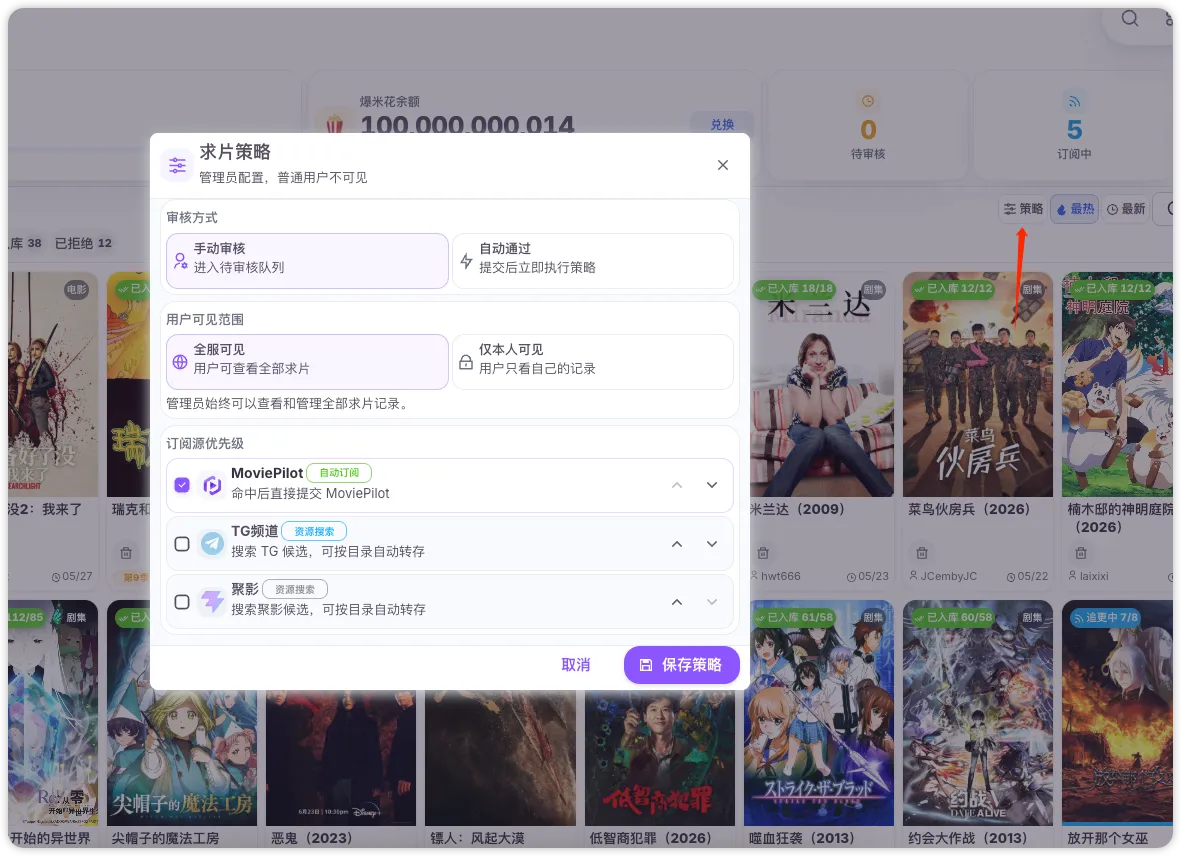The height and width of the screenshot is (856, 1181).
Task: Move 聚影 down in priority
Action: click(712, 602)
